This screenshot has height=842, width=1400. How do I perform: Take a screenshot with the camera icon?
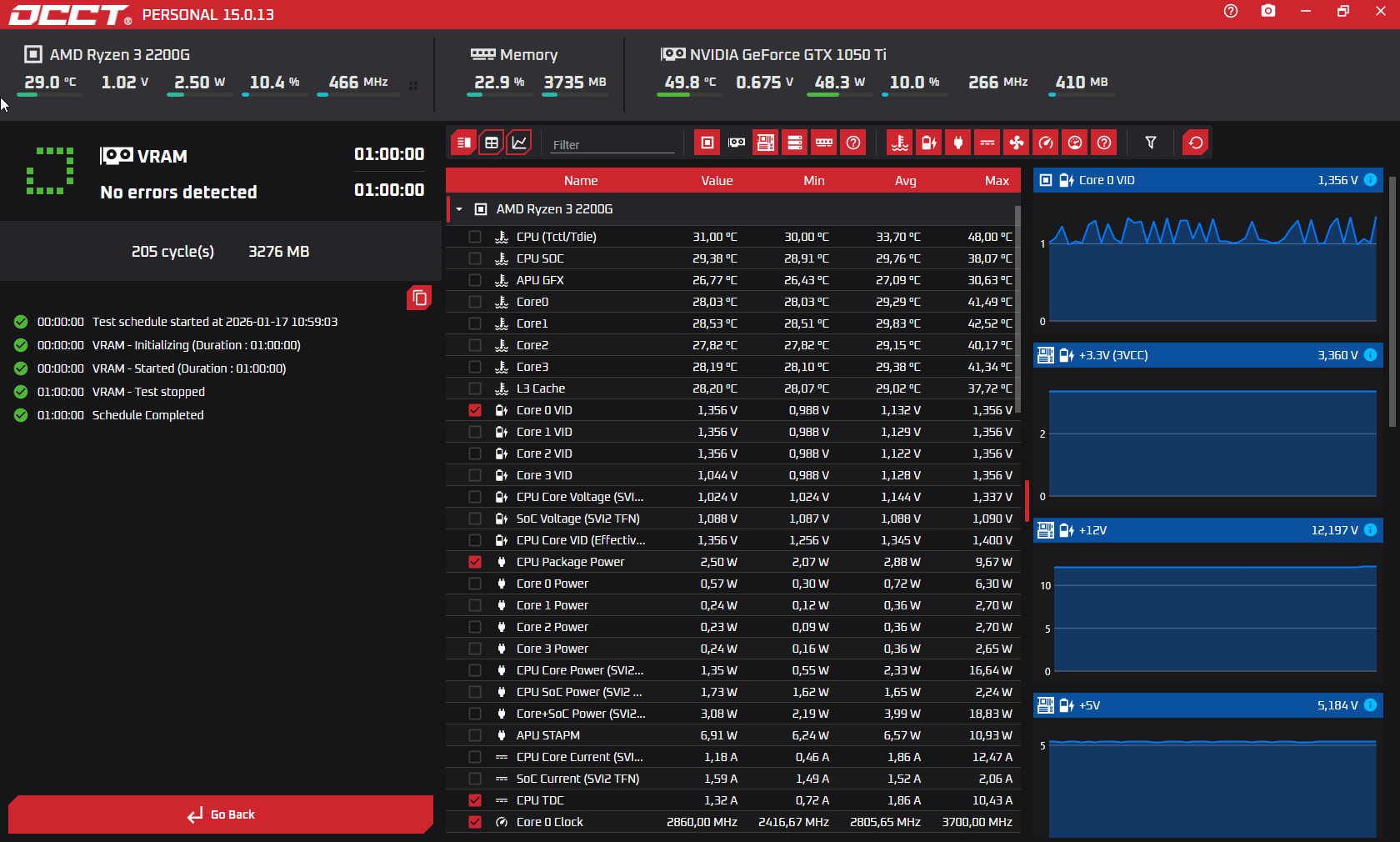click(1268, 11)
